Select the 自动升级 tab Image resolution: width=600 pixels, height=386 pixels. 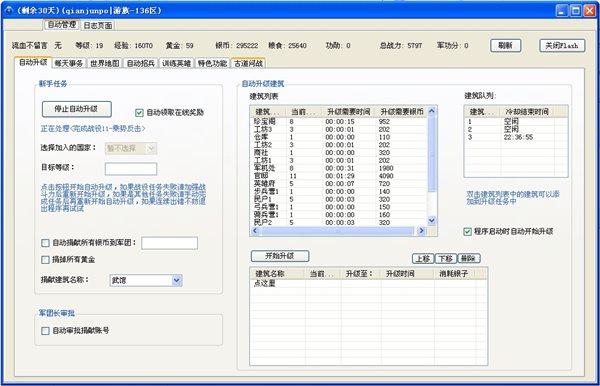(x=33, y=62)
